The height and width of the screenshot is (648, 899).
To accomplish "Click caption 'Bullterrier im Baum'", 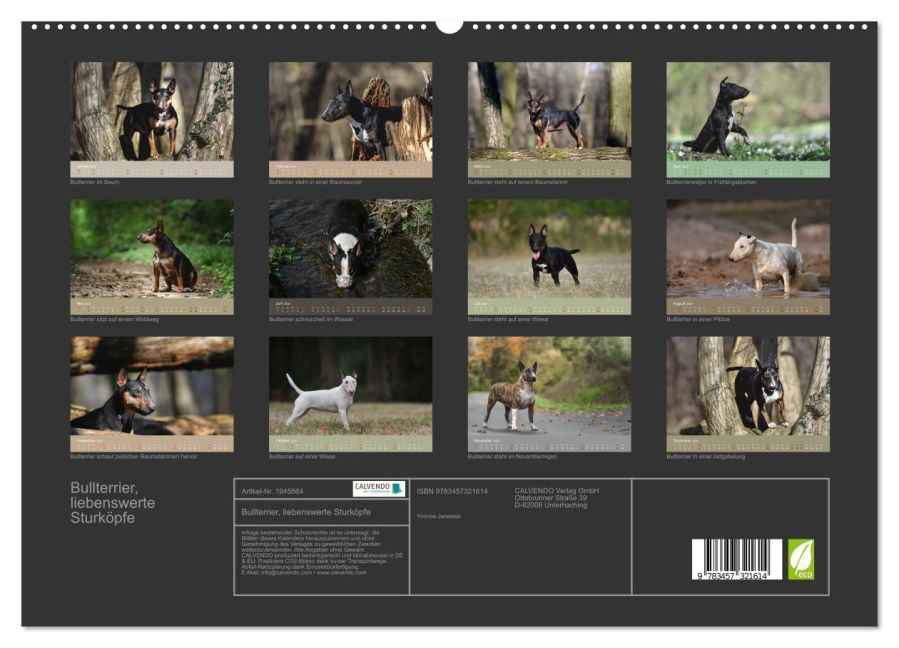I will coord(95,182).
